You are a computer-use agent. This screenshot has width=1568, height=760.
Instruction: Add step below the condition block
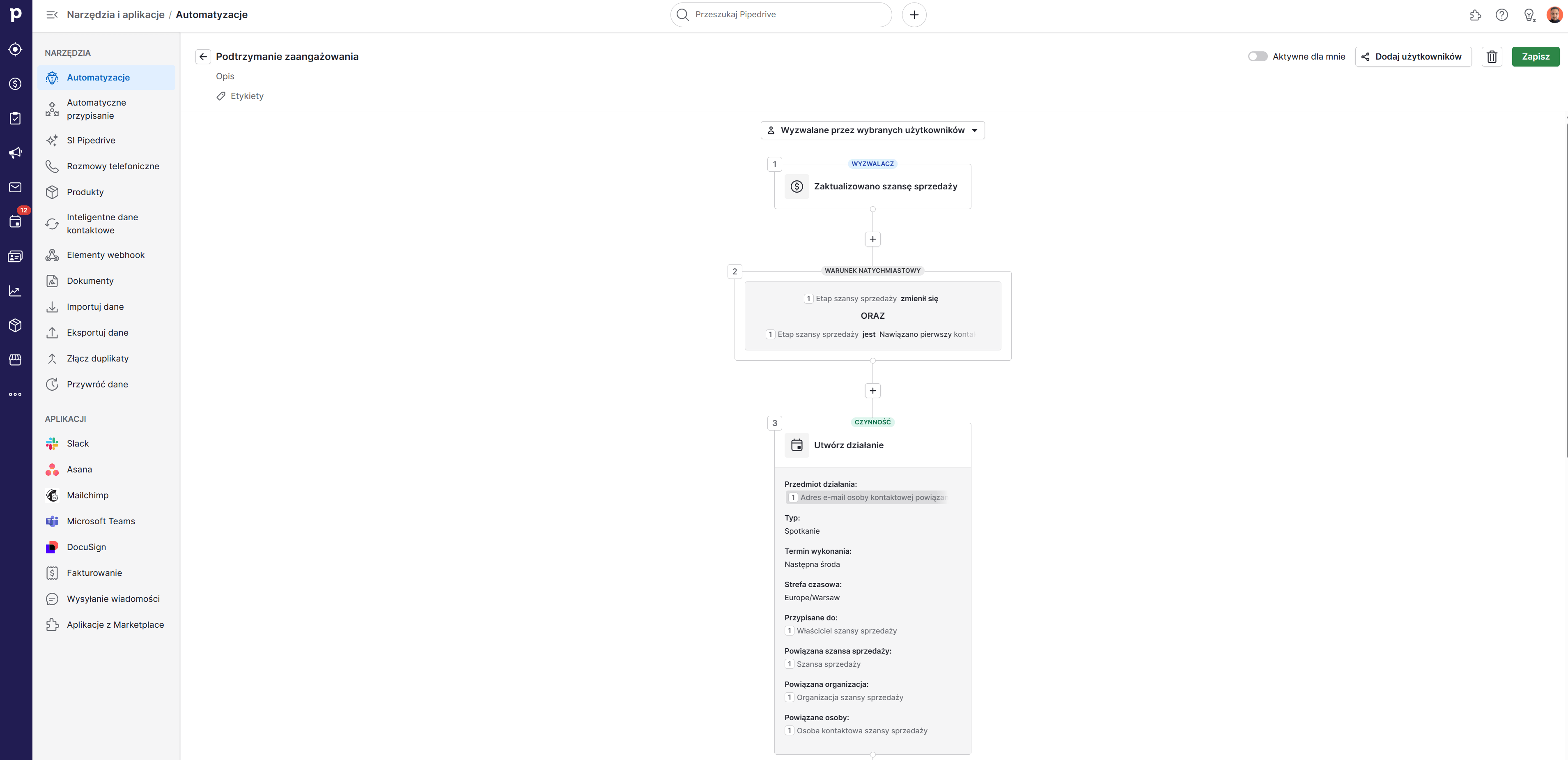point(872,391)
